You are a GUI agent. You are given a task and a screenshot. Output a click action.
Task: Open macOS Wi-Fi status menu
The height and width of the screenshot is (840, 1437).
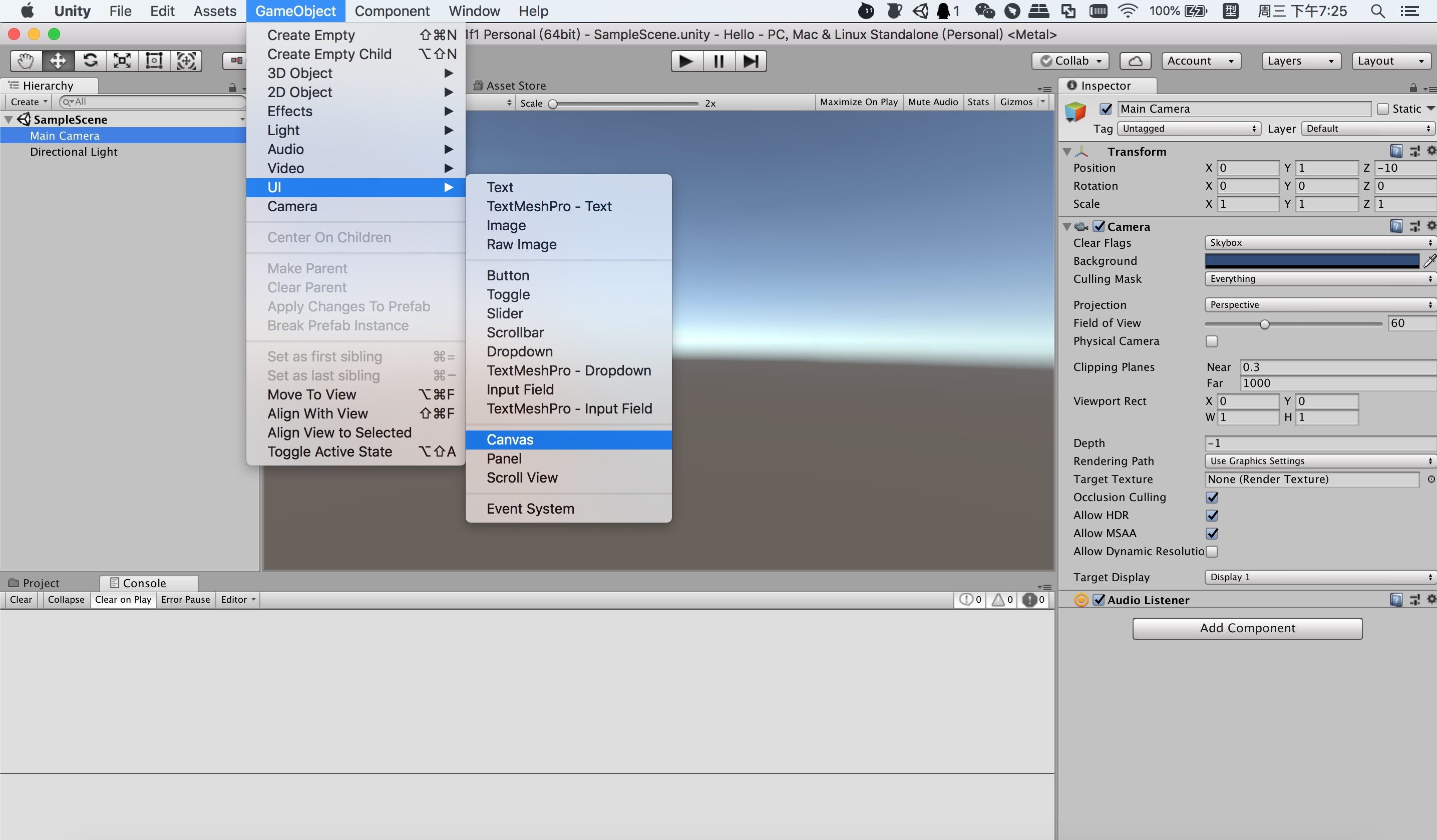[1128, 11]
